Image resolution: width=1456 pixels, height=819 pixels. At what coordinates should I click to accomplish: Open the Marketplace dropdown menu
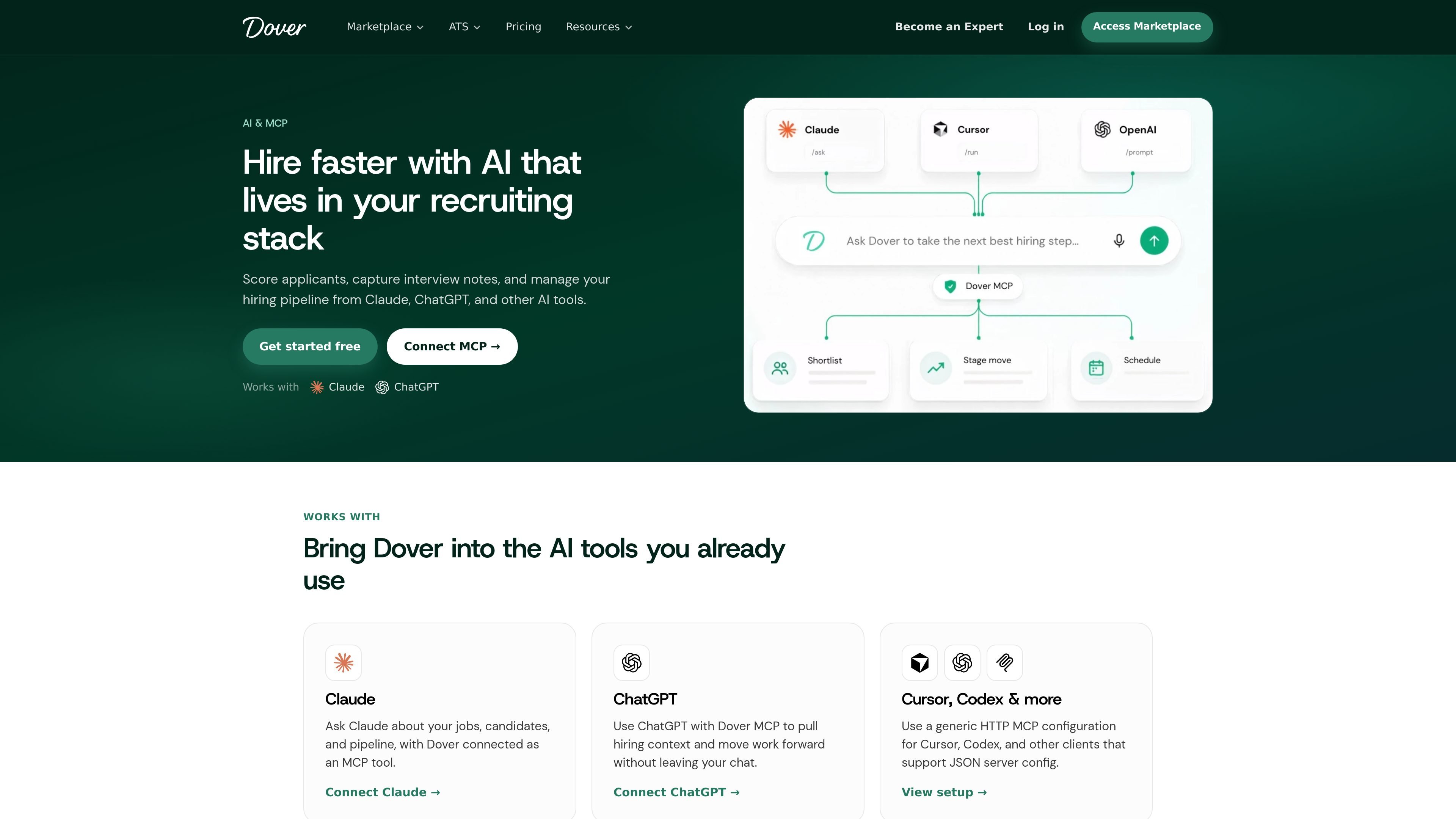tap(385, 27)
